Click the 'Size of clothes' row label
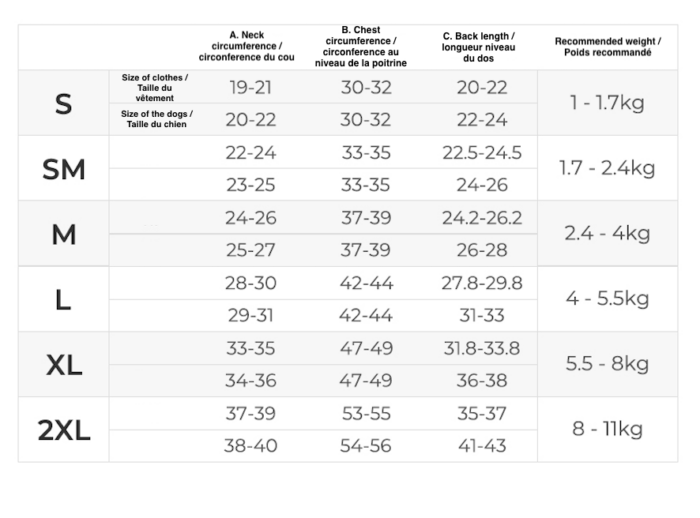 coord(154,87)
